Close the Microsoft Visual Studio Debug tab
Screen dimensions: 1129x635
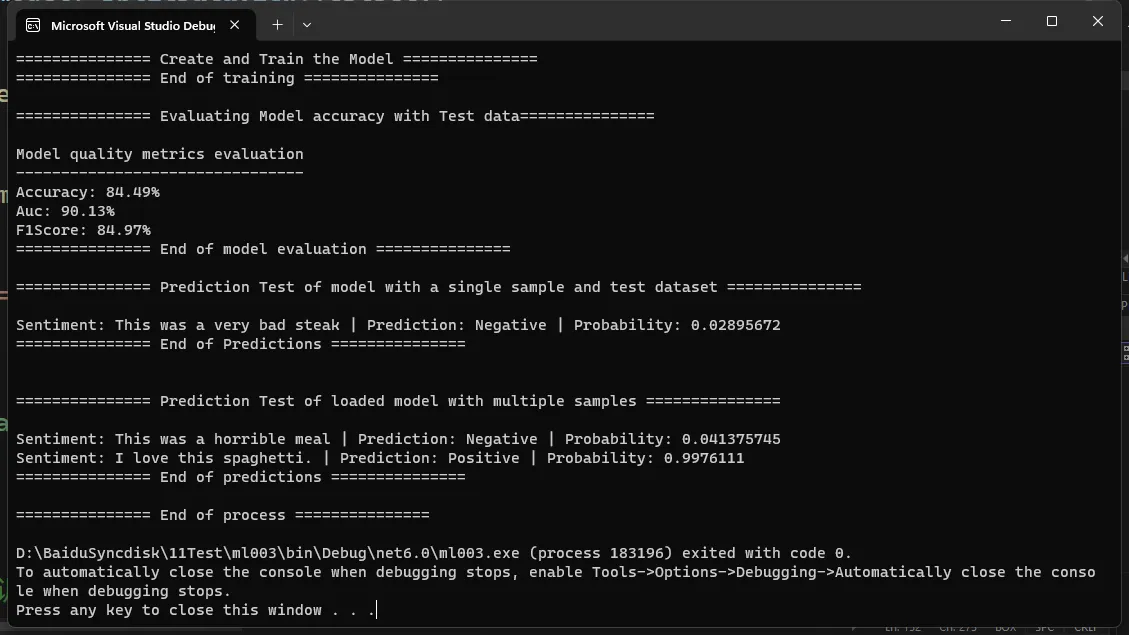[x=235, y=25]
